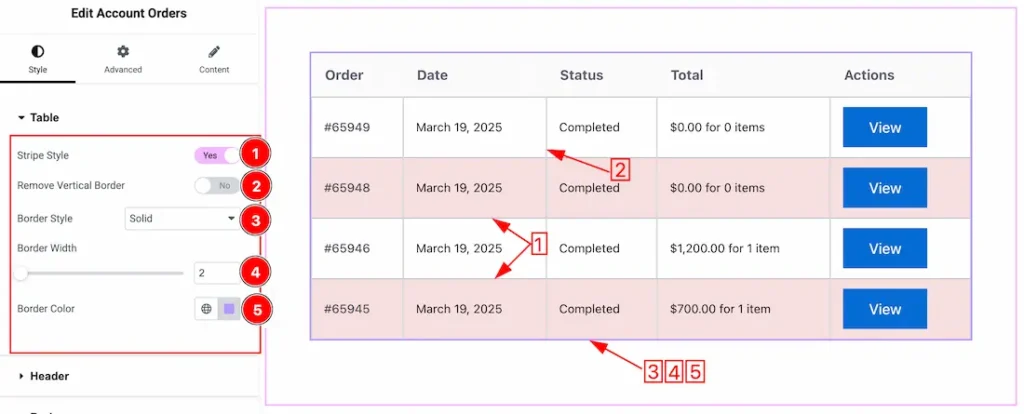Click the Style tab half-circle icon
The image size is (1024, 414).
pos(38,52)
